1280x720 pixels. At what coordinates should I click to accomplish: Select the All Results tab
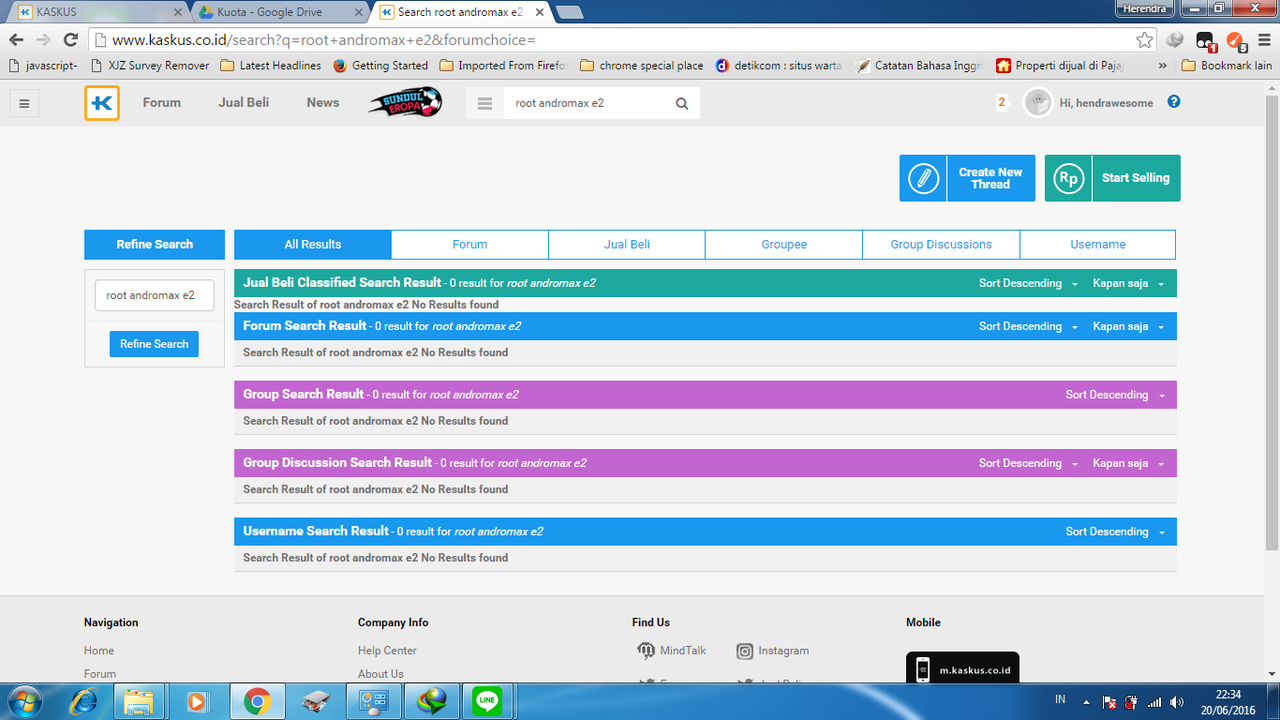pyautogui.click(x=313, y=245)
